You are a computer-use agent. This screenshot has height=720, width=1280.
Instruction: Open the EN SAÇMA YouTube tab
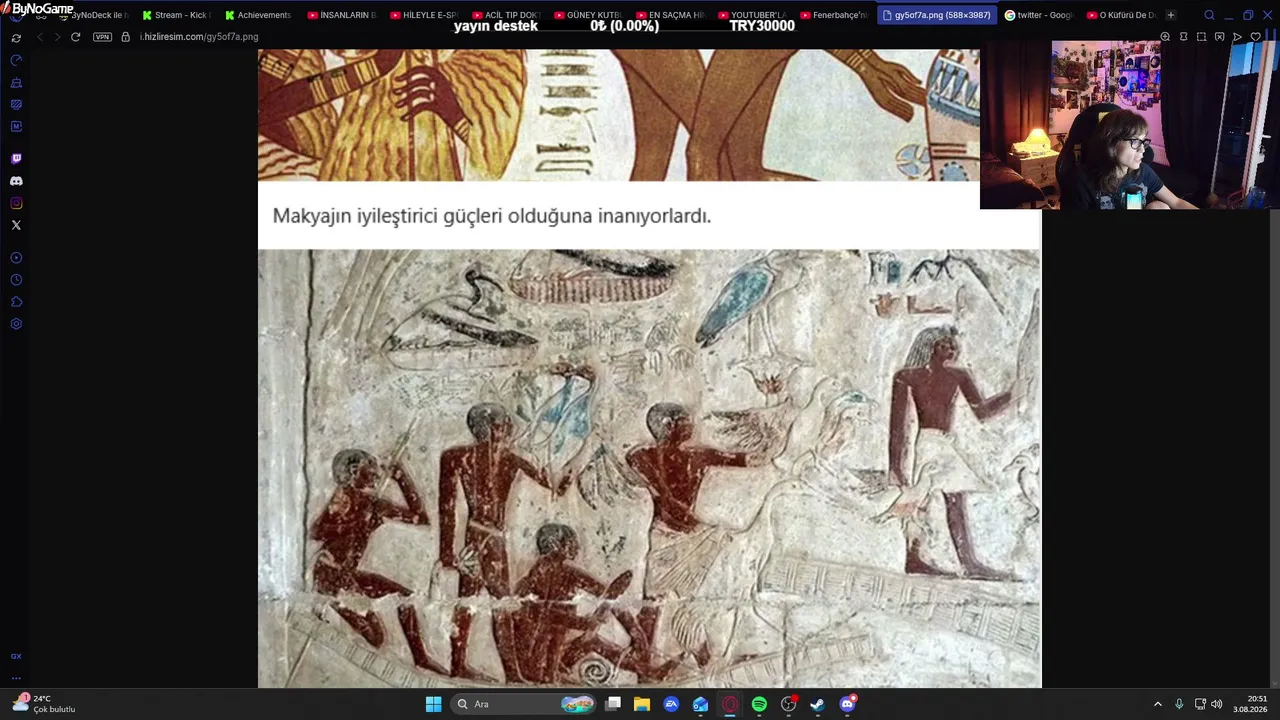(669, 15)
